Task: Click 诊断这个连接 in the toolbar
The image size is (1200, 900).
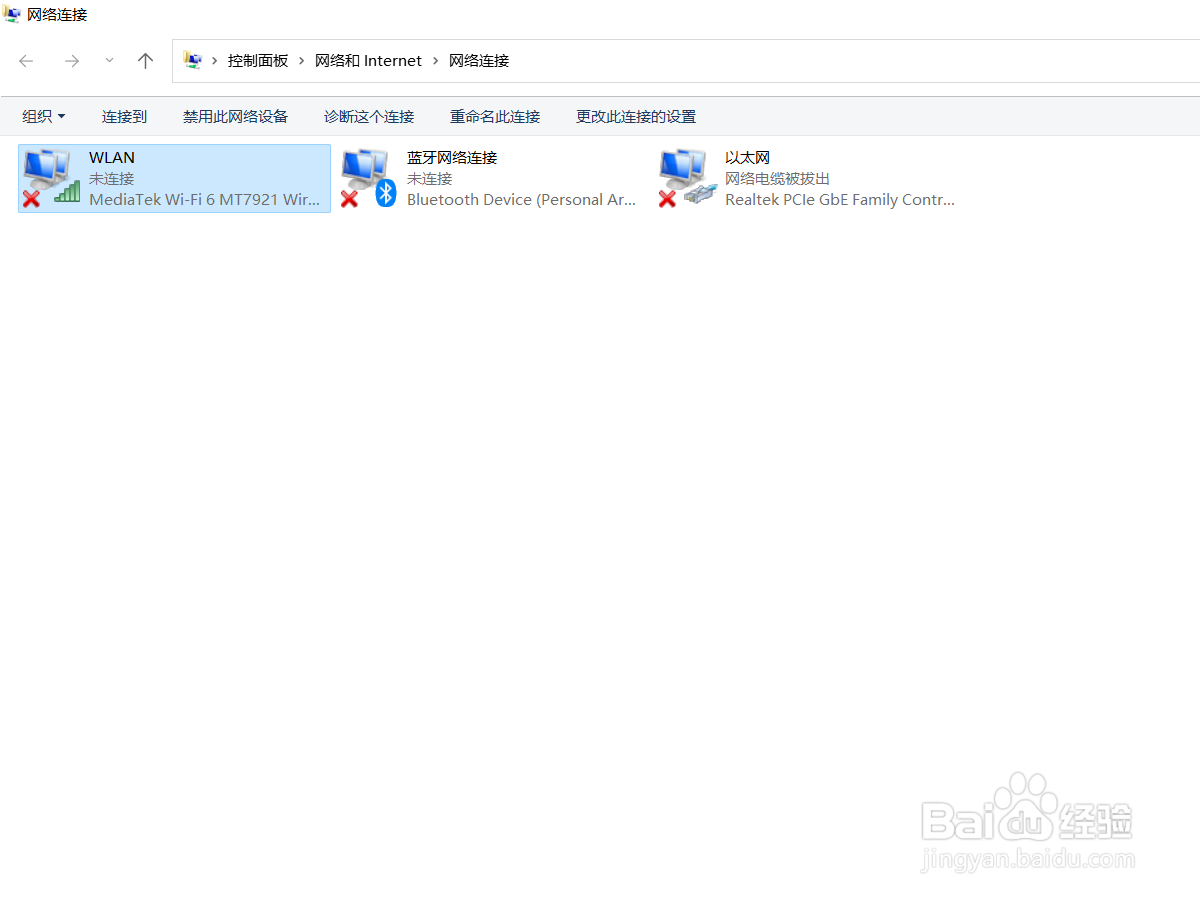Action: [368, 116]
